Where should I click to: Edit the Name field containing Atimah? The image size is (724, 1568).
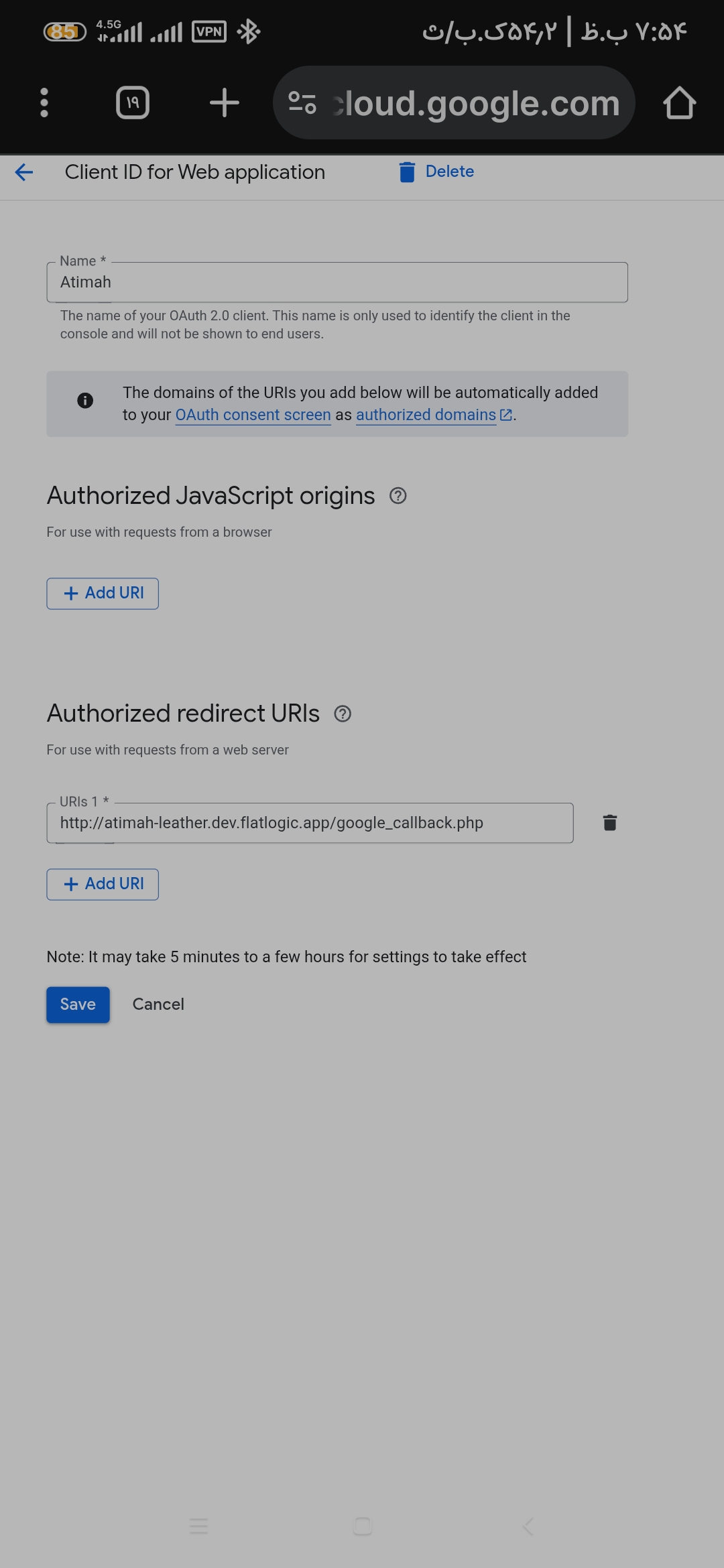pyautogui.click(x=337, y=282)
